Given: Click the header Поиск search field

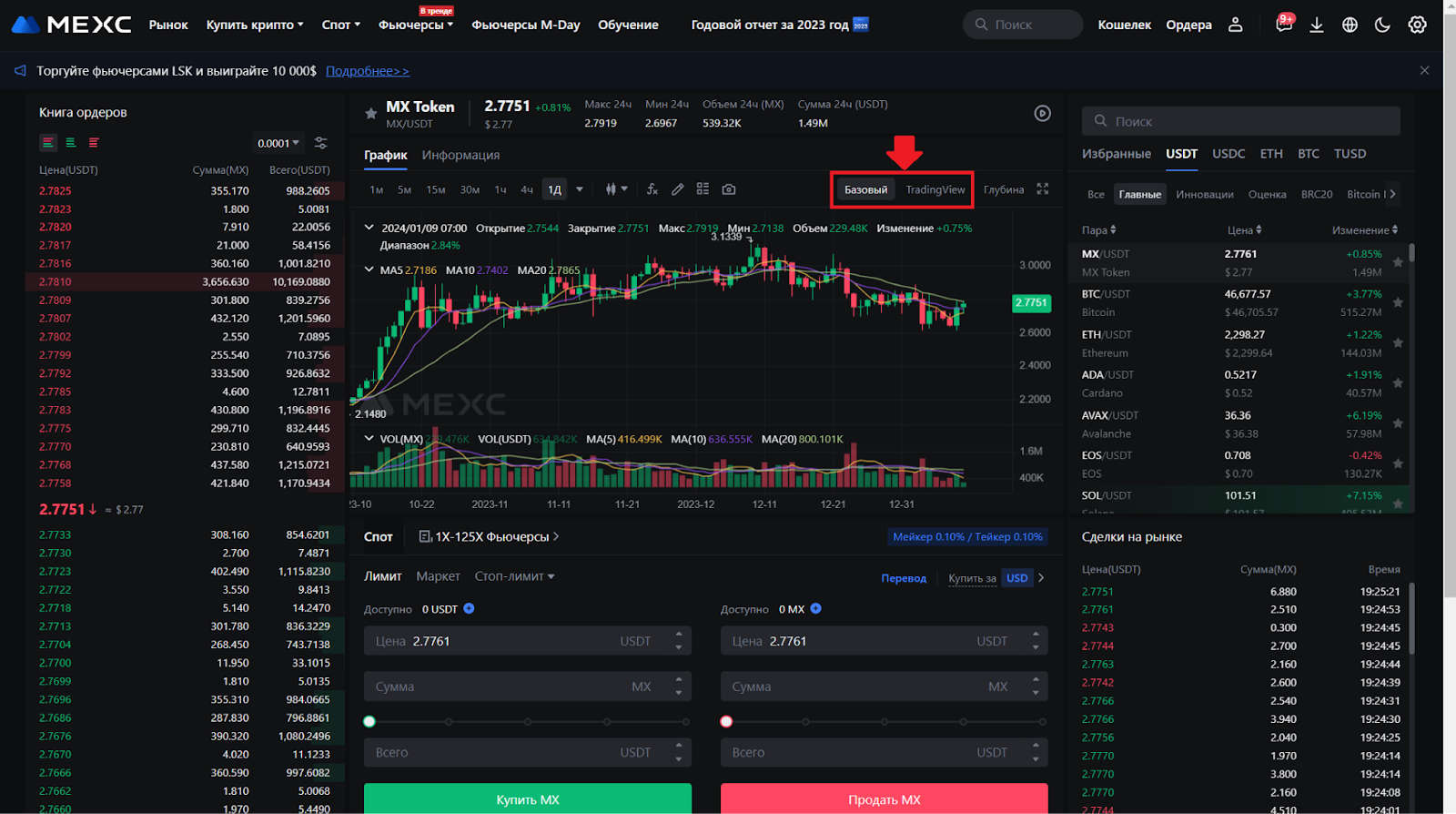Looking at the screenshot, I should coord(1023,25).
